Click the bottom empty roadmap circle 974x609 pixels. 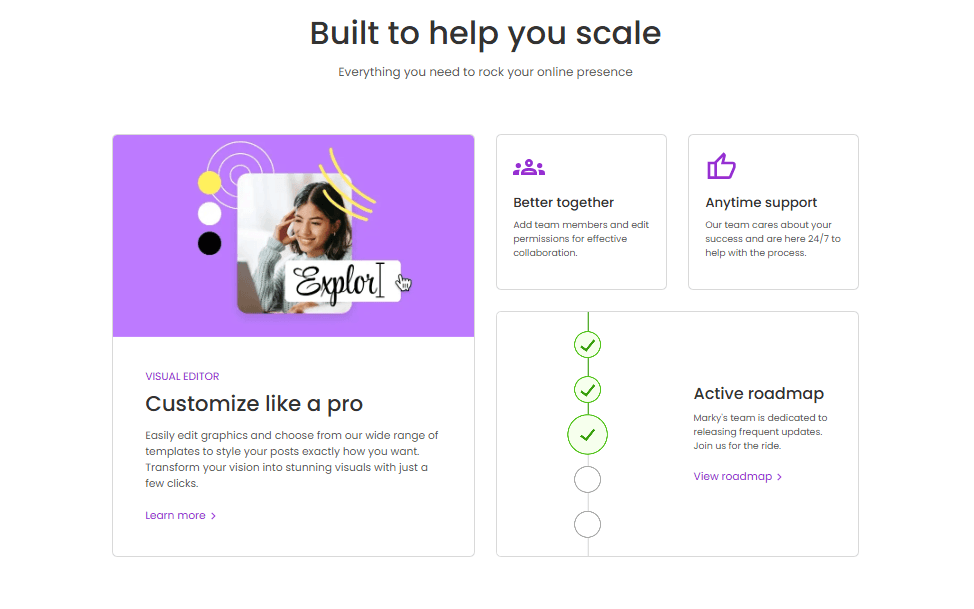[x=588, y=524]
